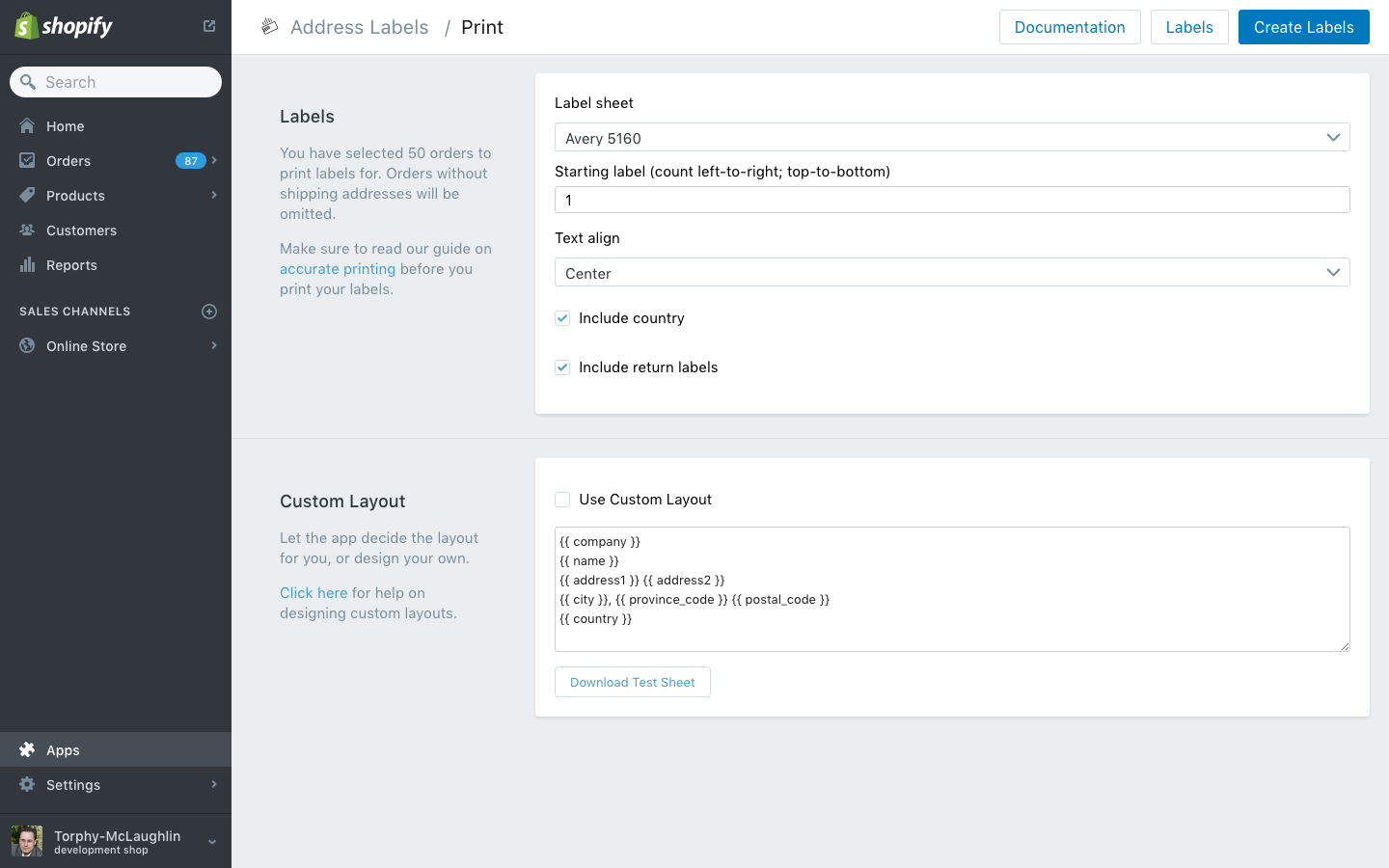Enable the Include country checkbox
Image resolution: width=1389 pixels, height=868 pixels.
pos(562,317)
